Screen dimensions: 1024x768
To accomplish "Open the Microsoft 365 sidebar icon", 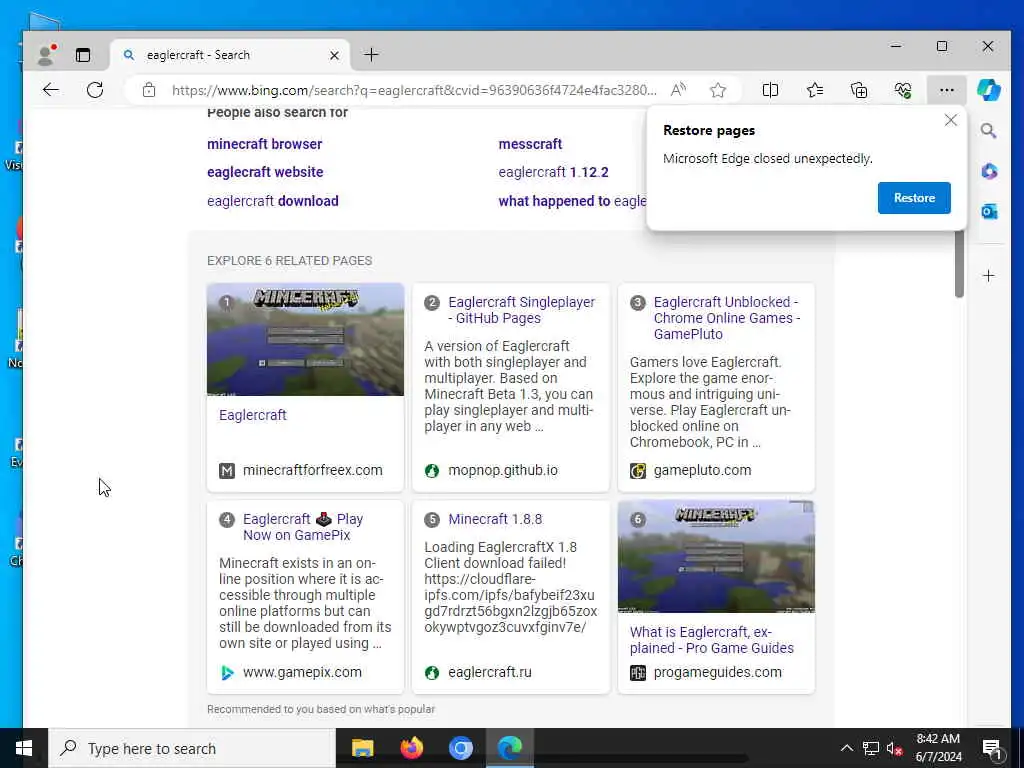I will pyautogui.click(x=989, y=172).
